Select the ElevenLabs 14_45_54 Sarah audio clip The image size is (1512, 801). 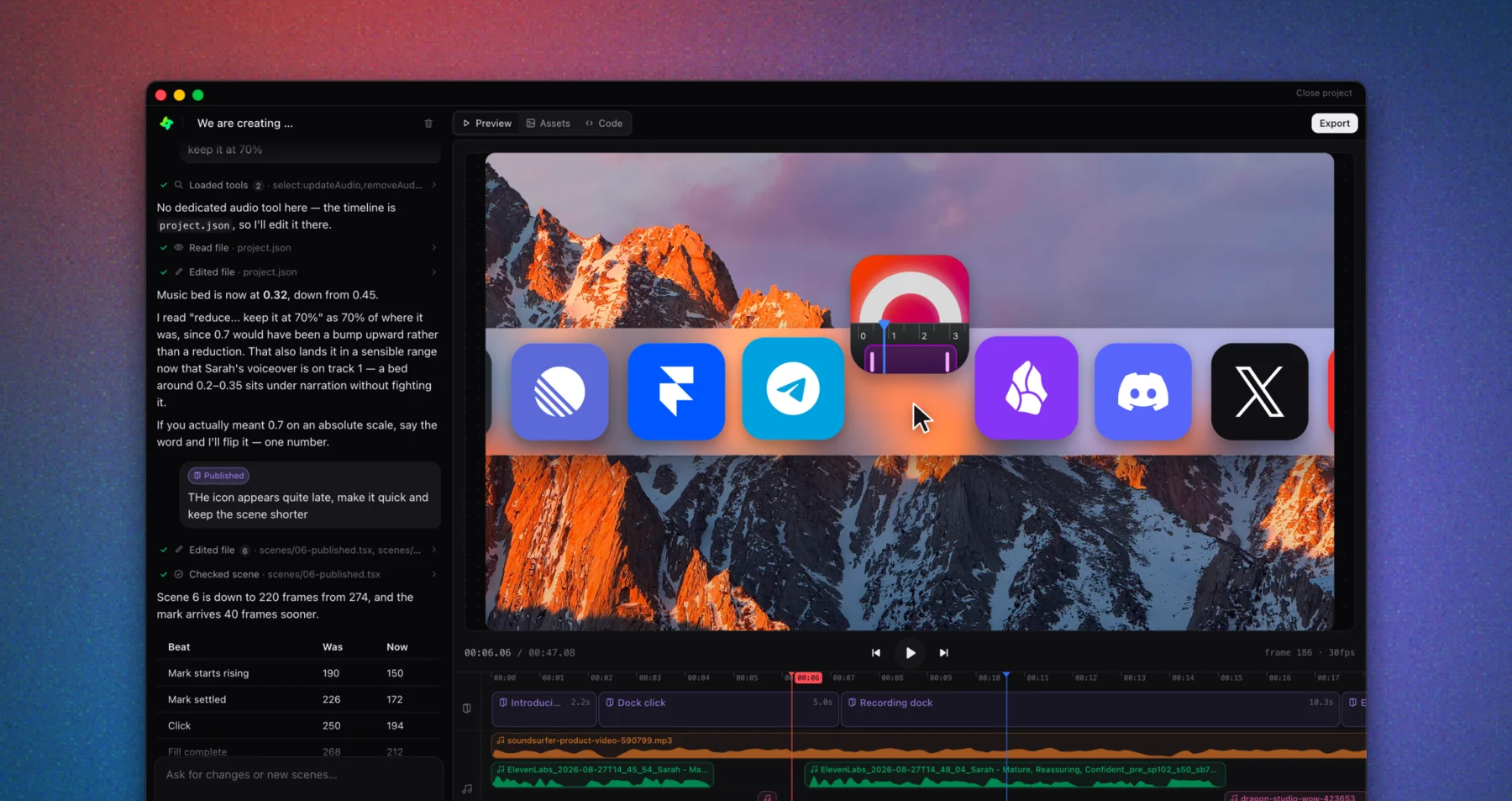point(602,775)
